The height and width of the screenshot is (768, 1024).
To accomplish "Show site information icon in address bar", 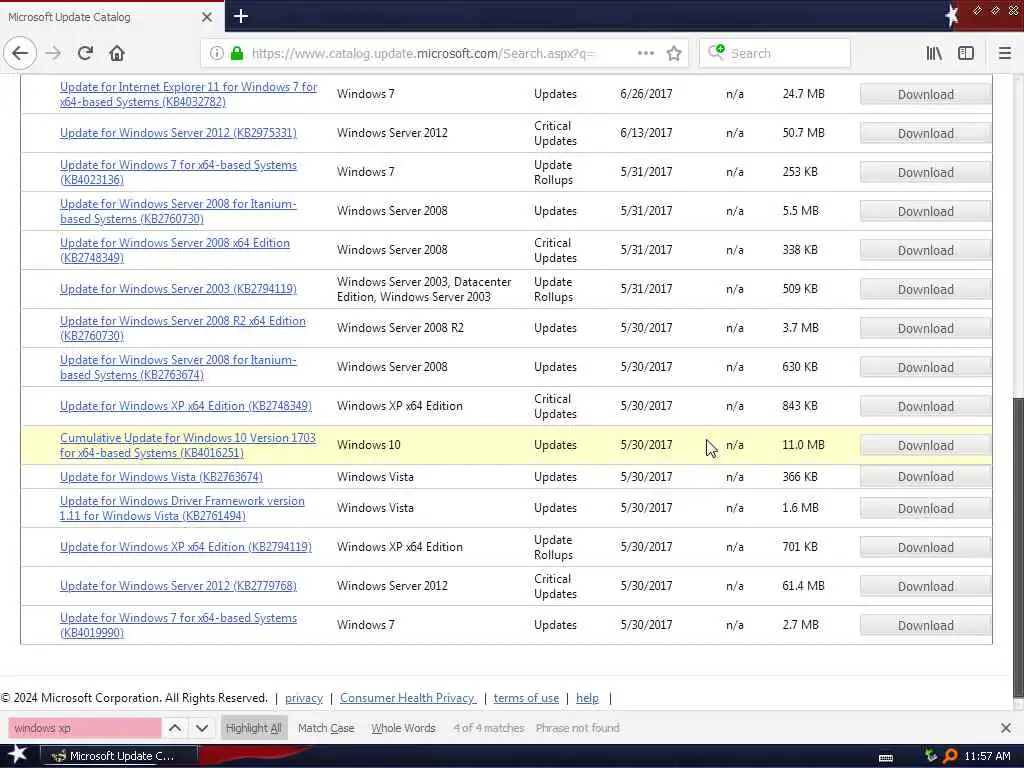I will coord(217,53).
